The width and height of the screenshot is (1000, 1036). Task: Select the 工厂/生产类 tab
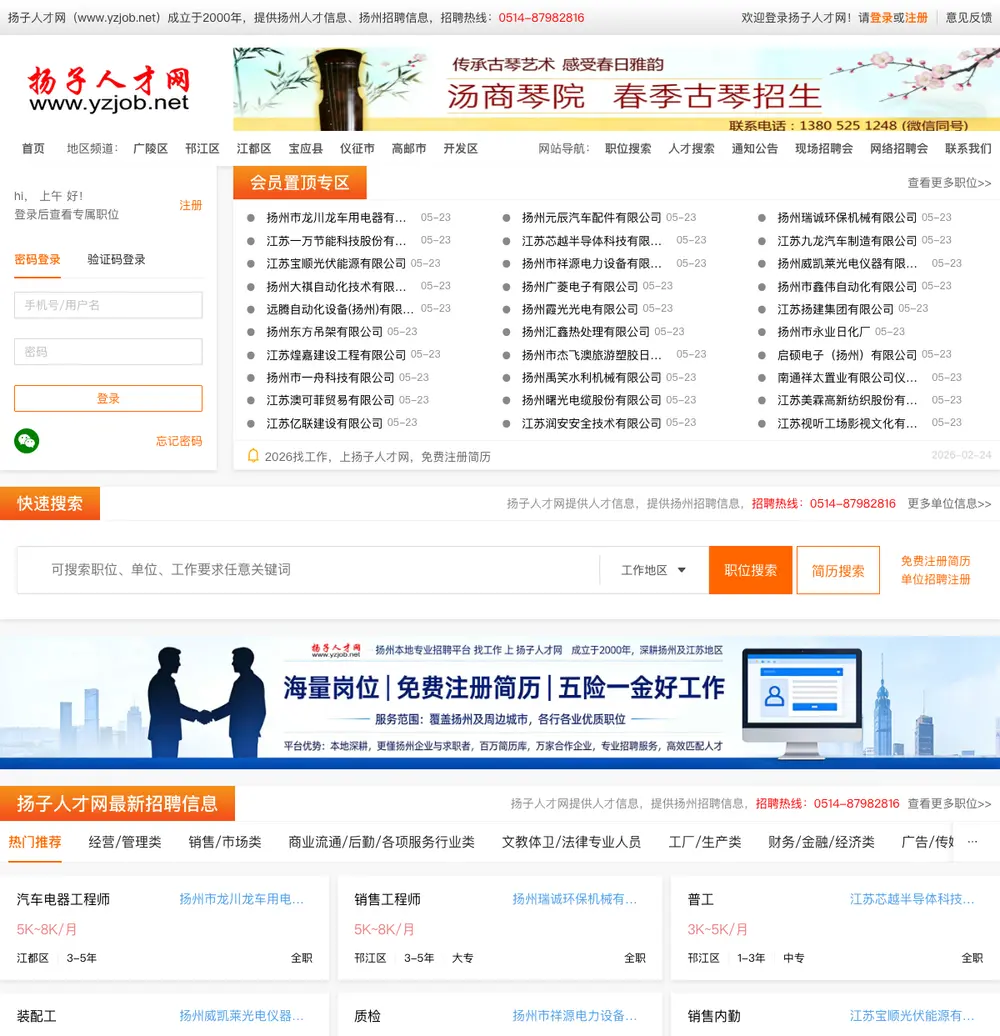tap(705, 842)
